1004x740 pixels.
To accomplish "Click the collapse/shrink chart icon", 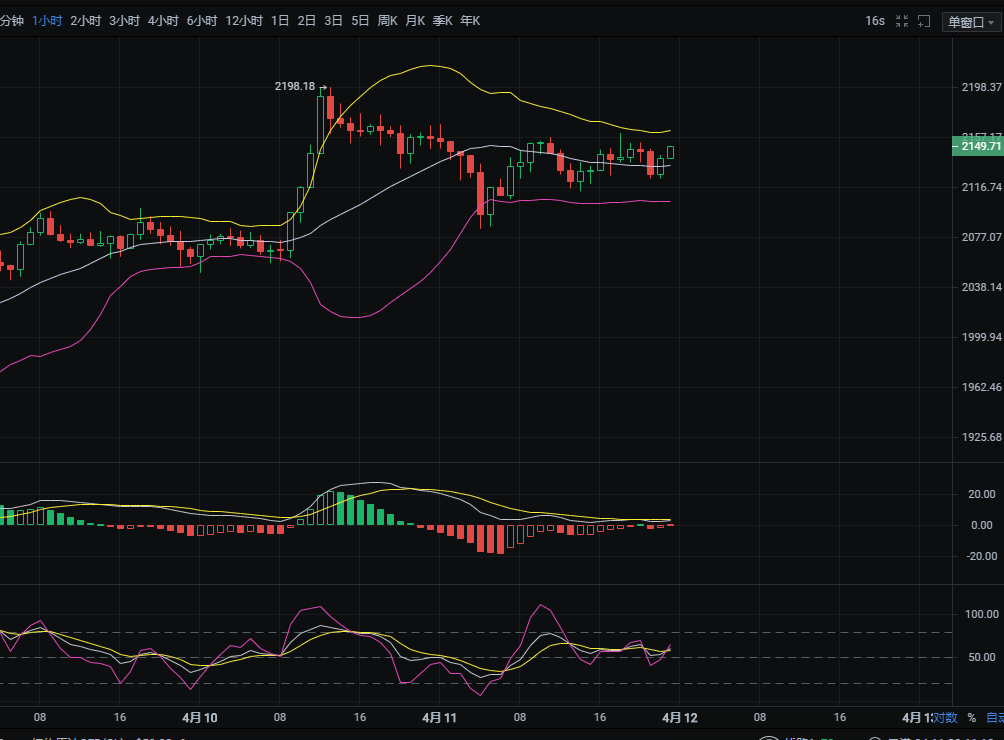I will [x=902, y=21].
